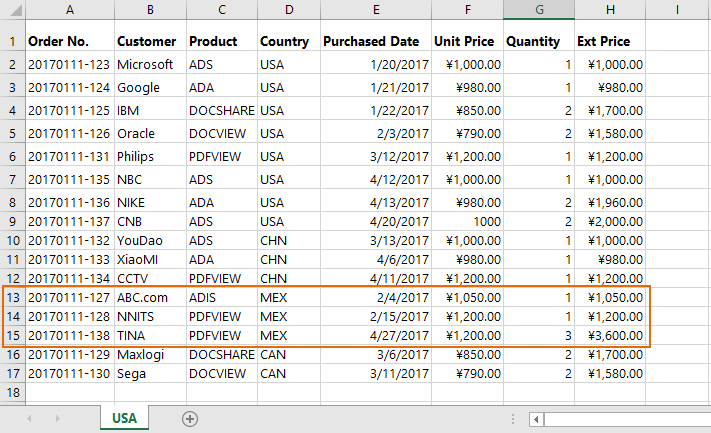
Task: Click CAN country in Sega row
Action: (x=289, y=374)
